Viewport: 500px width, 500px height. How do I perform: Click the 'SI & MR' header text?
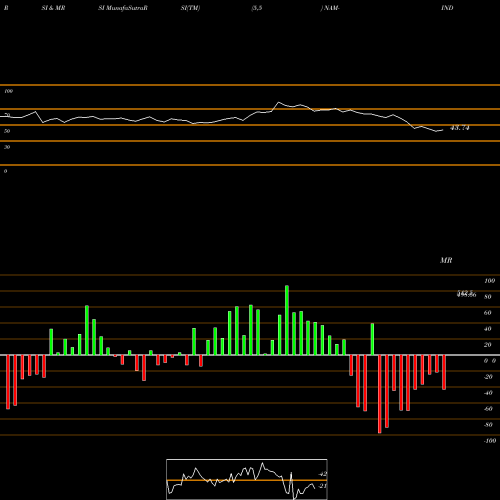(53, 8)
